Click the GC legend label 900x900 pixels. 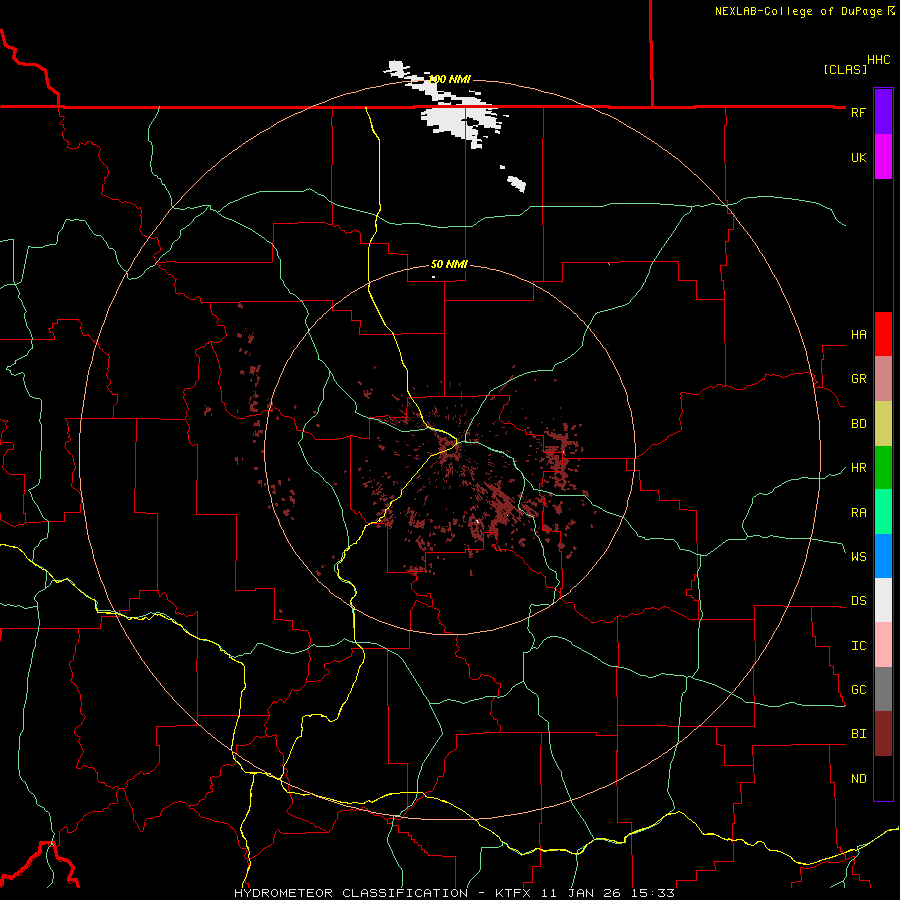(x=858, y=689)
